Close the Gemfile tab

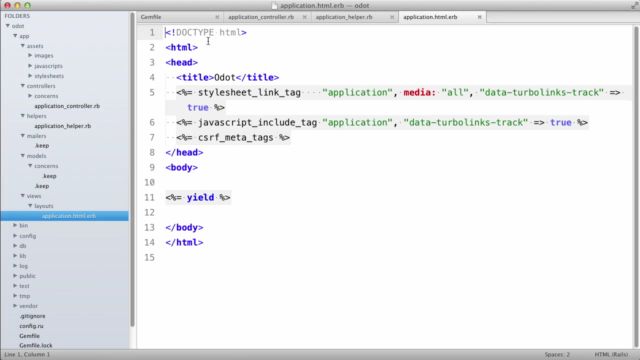click(217, 17)
